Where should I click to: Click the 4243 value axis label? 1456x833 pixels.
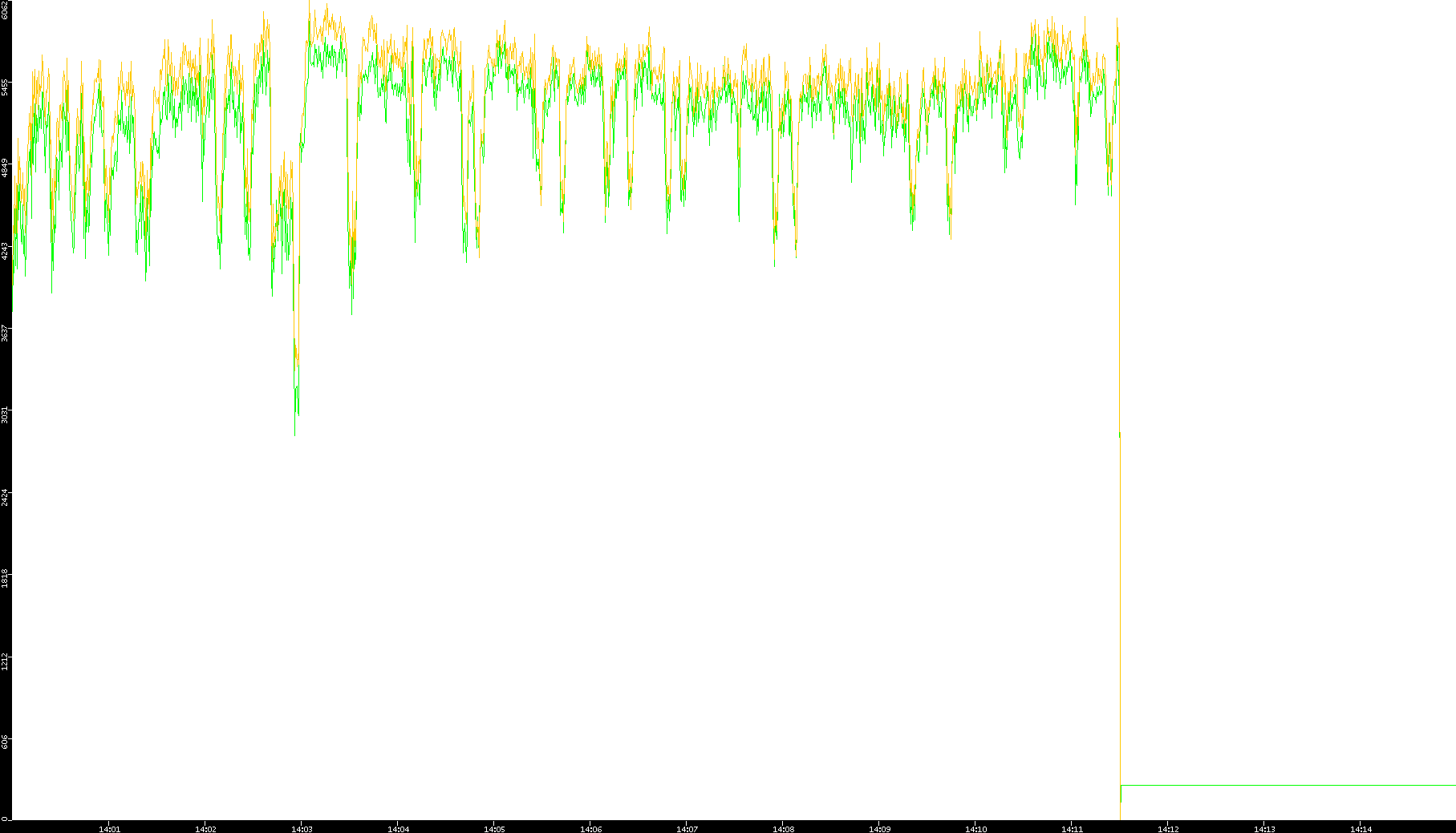click(5, 250)
